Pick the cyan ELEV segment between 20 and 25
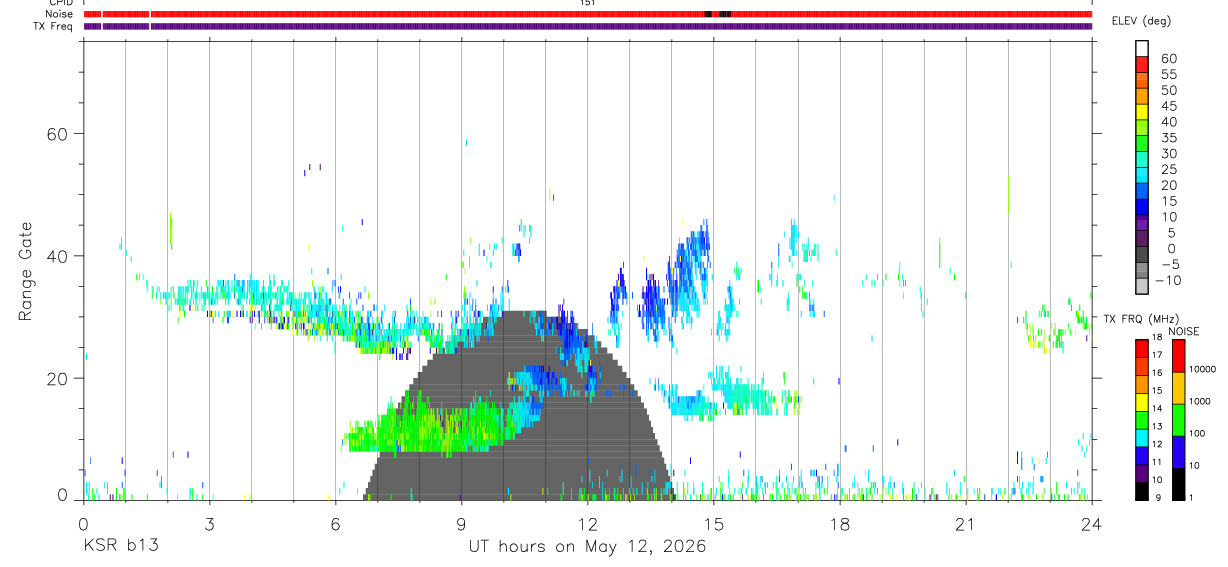Image resolution: width=1228 pixels, height=567 pixels. coord(1142,176)
